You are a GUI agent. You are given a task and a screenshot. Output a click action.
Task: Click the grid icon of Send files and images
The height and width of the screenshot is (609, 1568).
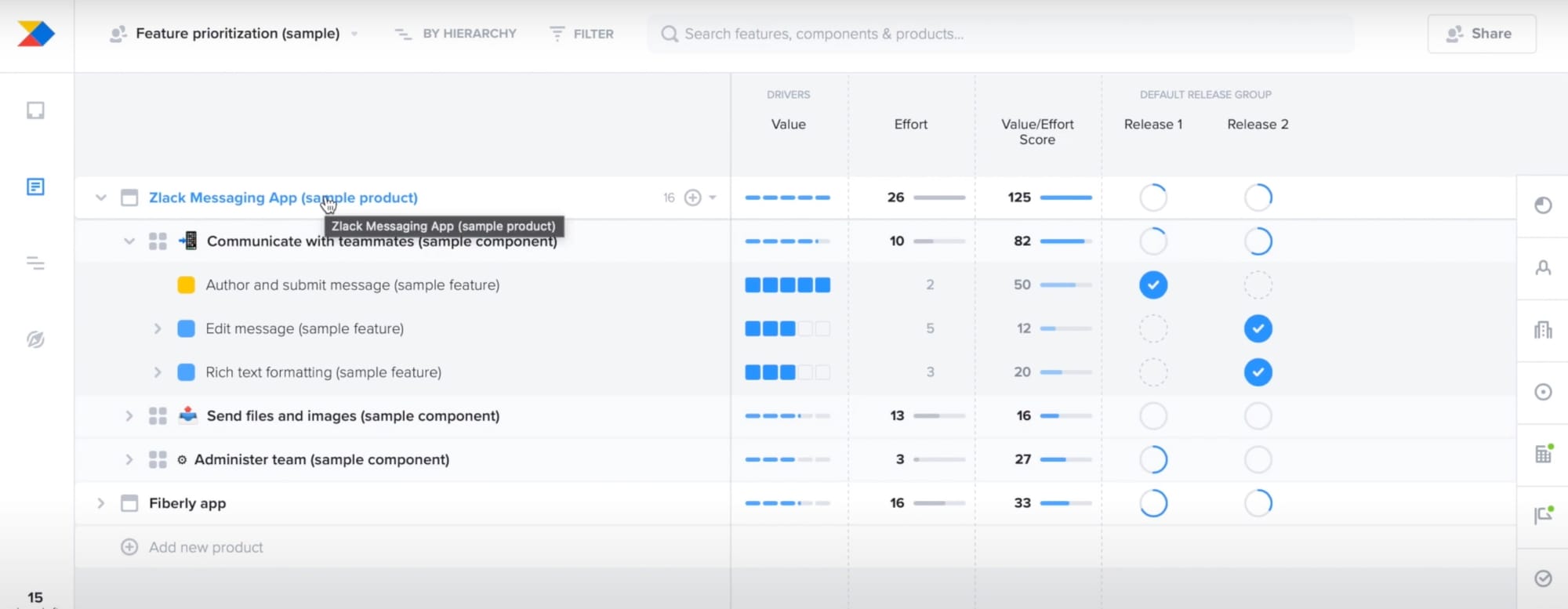pyautogui.click(x=158, y=416)
